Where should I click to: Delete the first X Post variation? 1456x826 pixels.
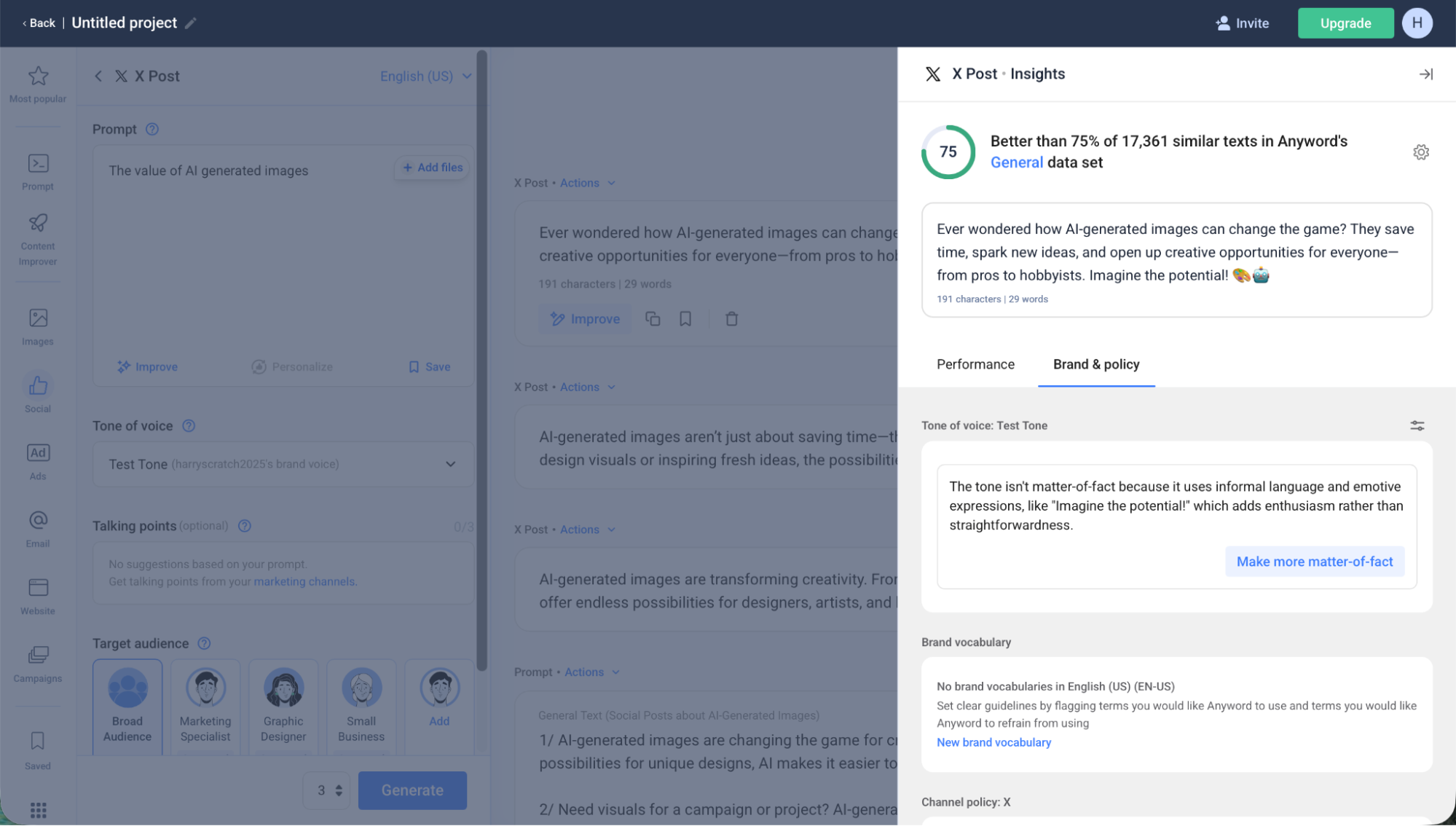[731, 318]
